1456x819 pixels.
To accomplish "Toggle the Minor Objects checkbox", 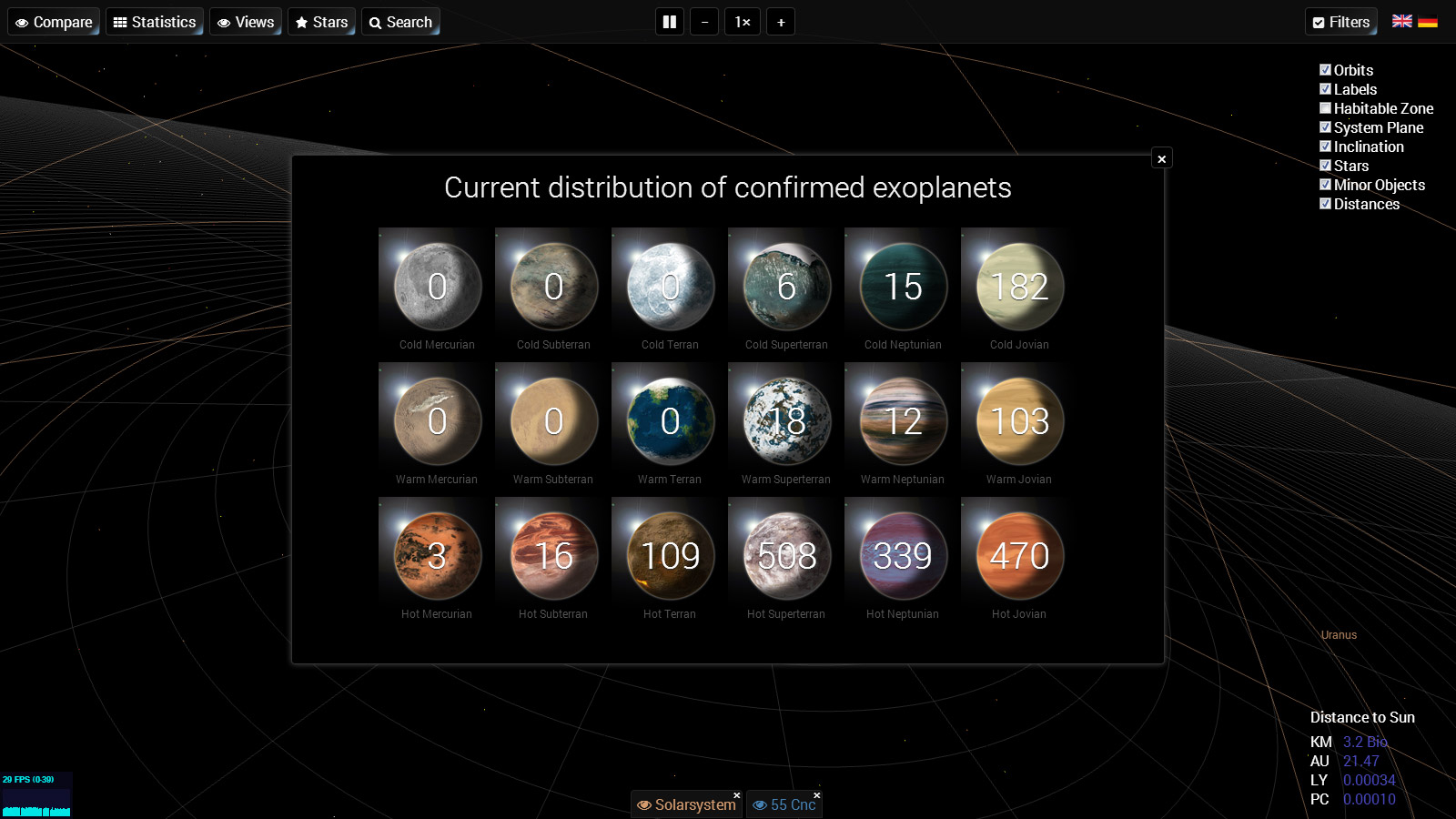I will (1325, 184).
